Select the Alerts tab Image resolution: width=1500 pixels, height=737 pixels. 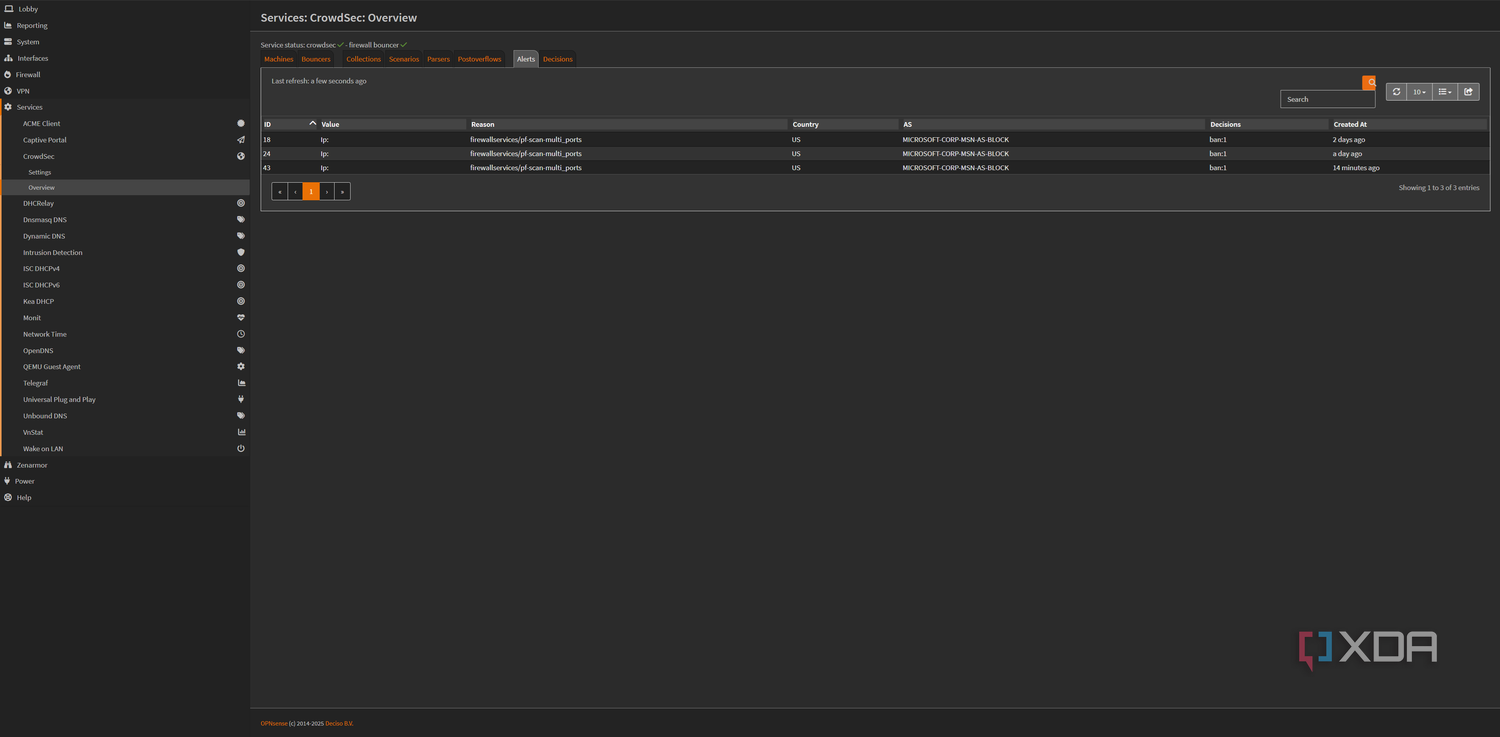coord(526,59)
